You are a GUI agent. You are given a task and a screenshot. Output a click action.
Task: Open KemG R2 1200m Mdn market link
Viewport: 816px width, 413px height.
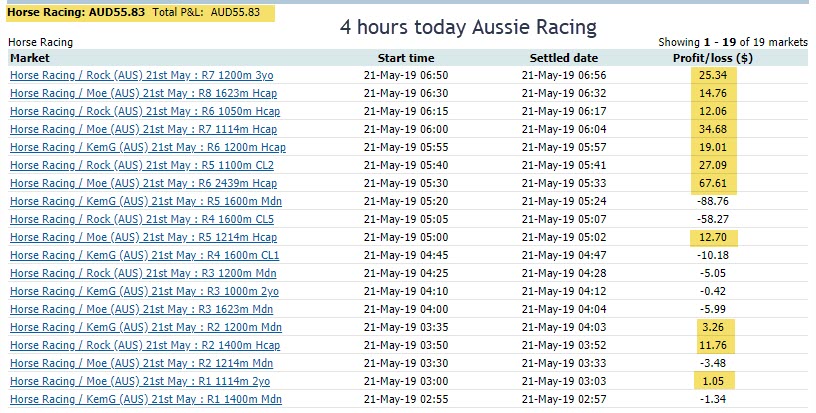(x=146, y=327)
